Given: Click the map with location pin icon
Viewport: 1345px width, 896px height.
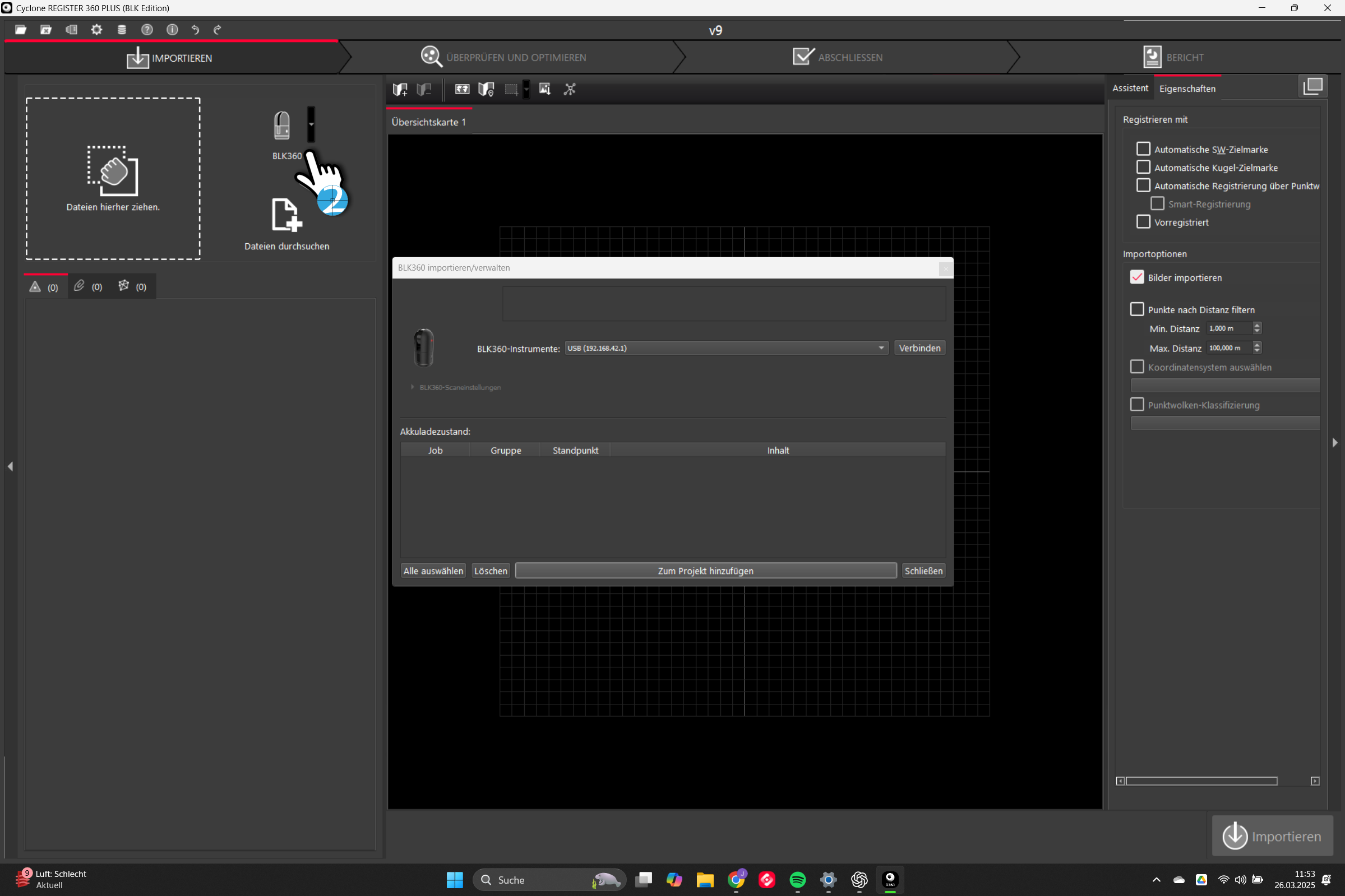Looking at the screenshot, I should coord(486,89).
